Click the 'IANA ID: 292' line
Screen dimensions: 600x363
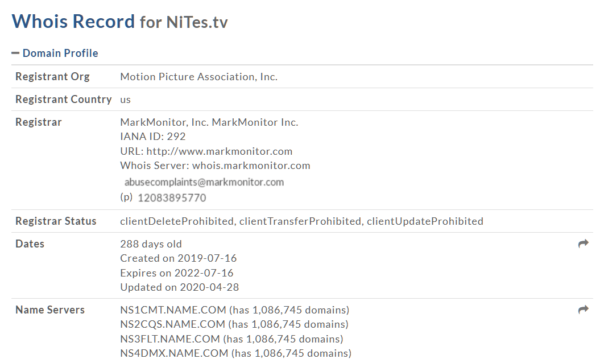pyautogui.click(x=153, y=137)
